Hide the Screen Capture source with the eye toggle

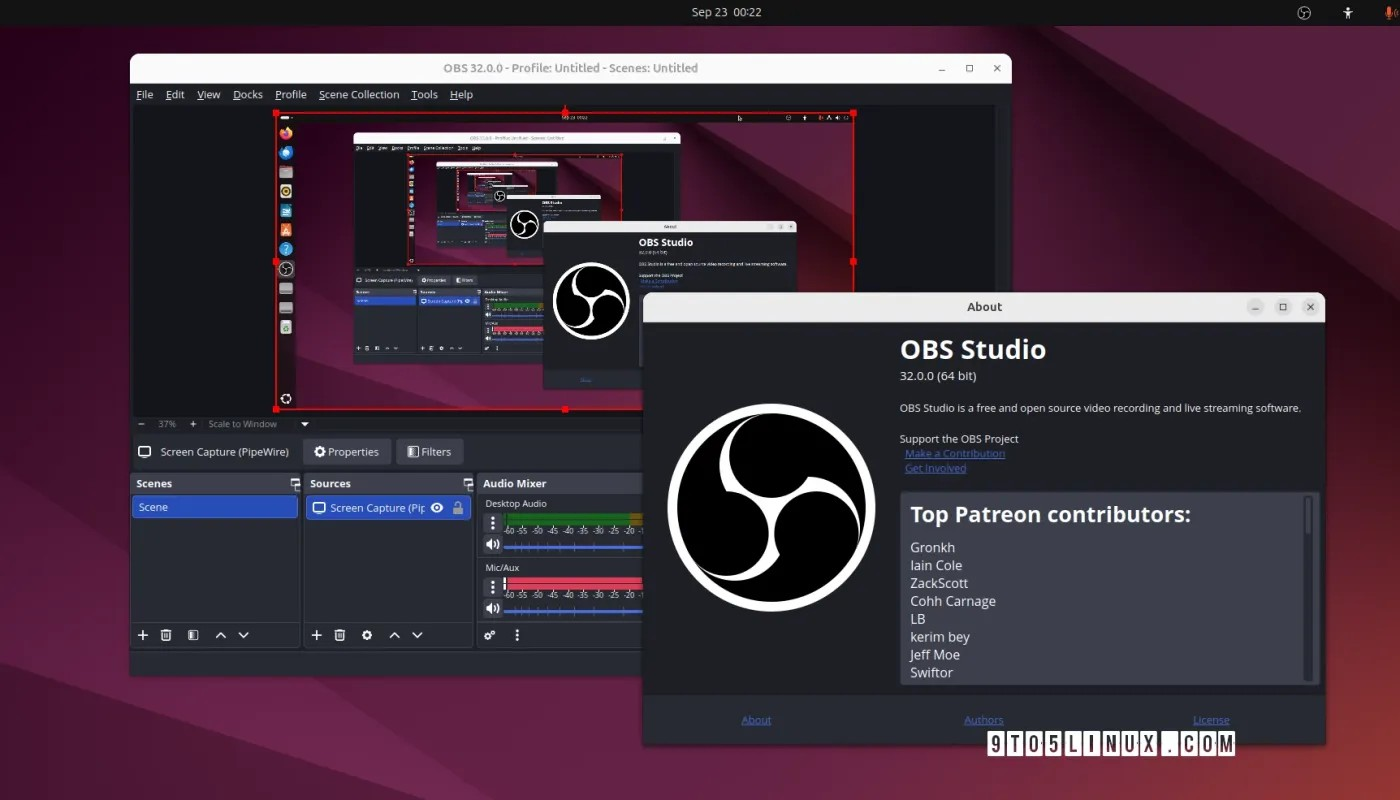click(x=437, y=507)
